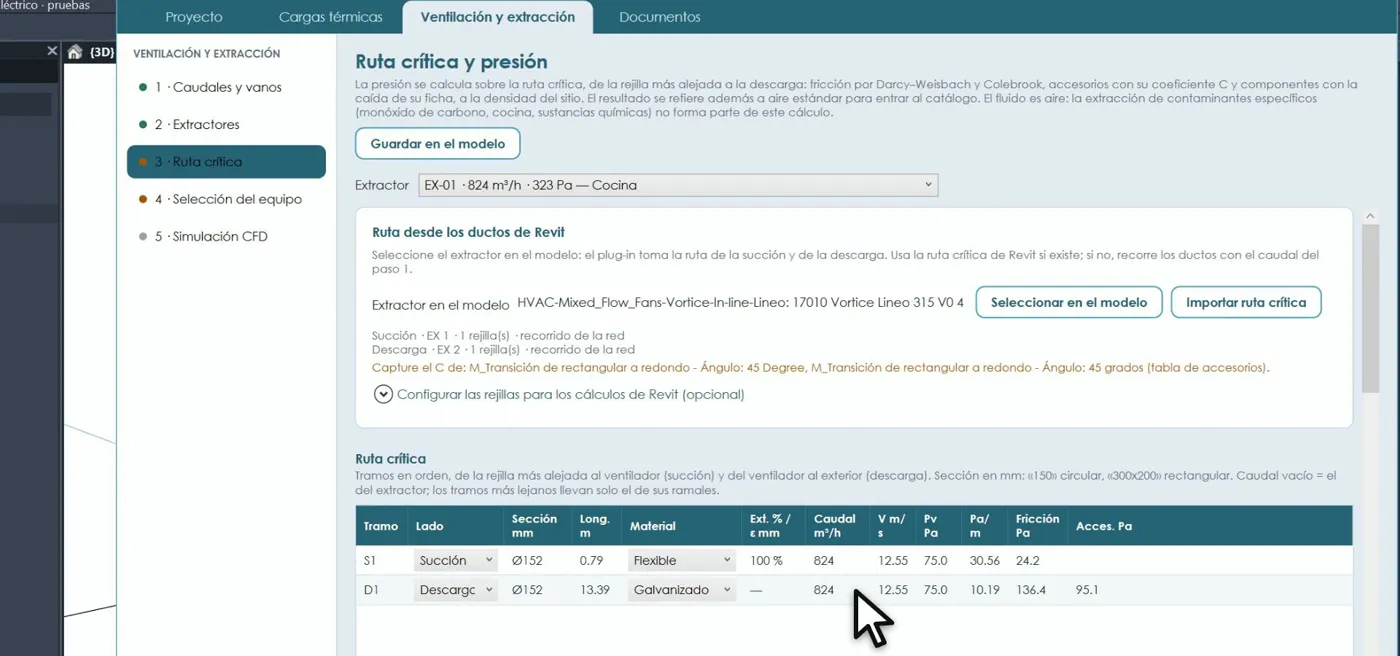Click the length value 0.79
Screen dimensions: 1400x656
click(x=592, y=561)
